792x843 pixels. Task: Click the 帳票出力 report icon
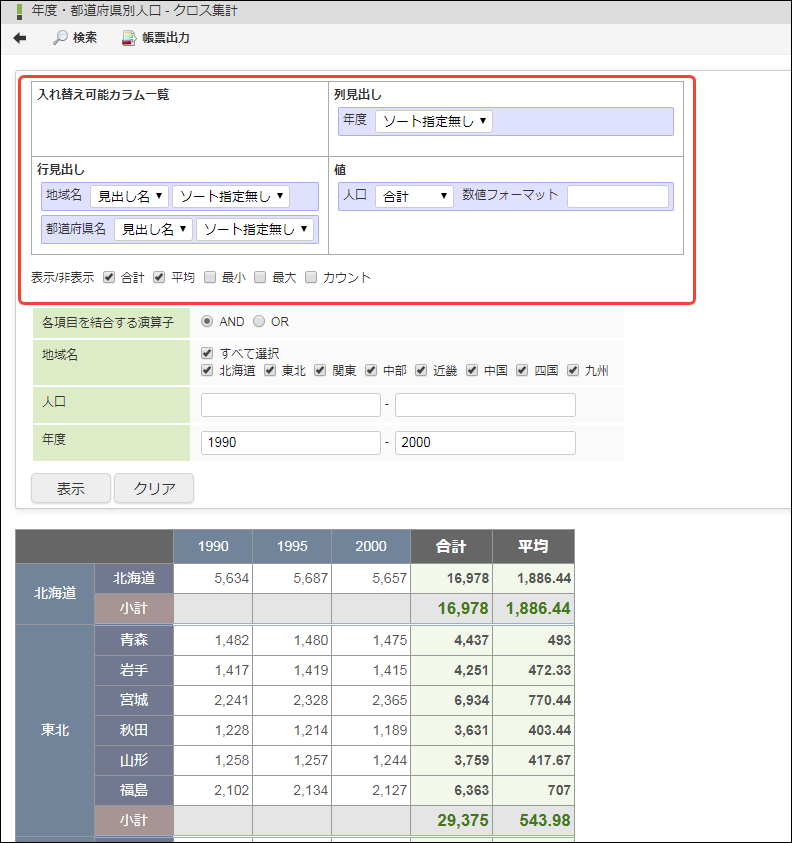129,38
